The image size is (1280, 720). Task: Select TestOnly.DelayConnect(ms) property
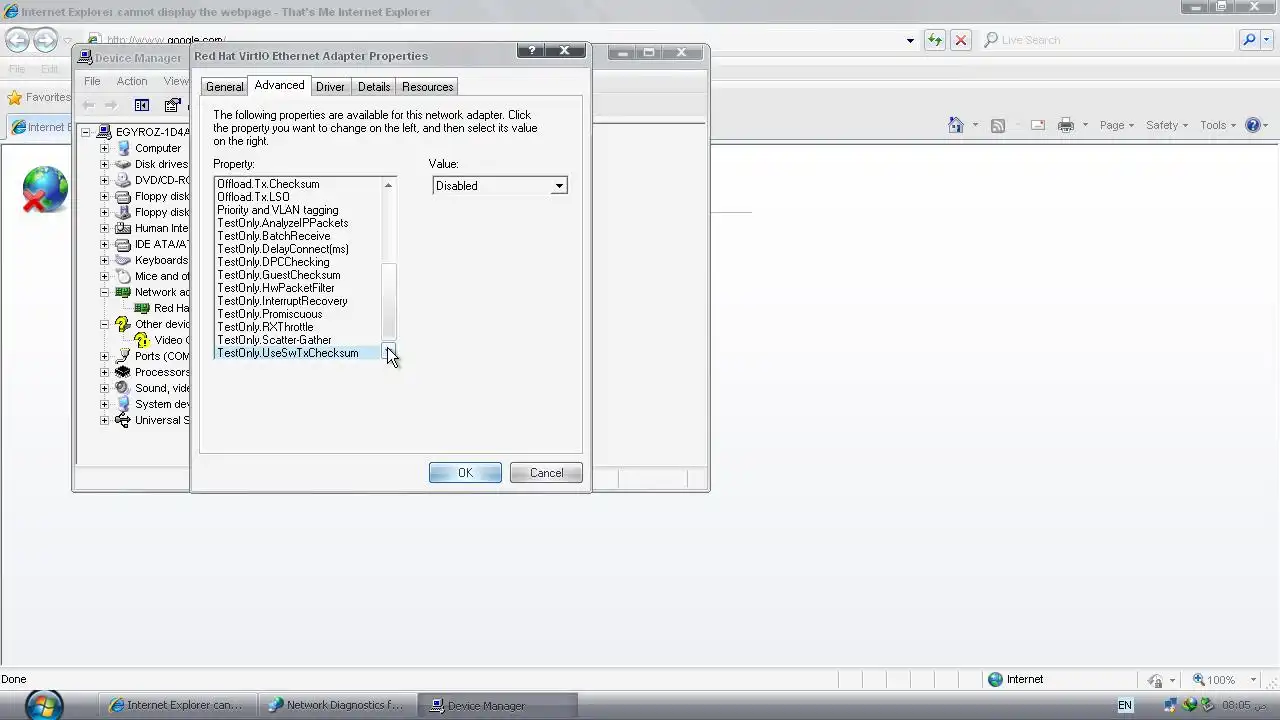click(x=282, y=249)
